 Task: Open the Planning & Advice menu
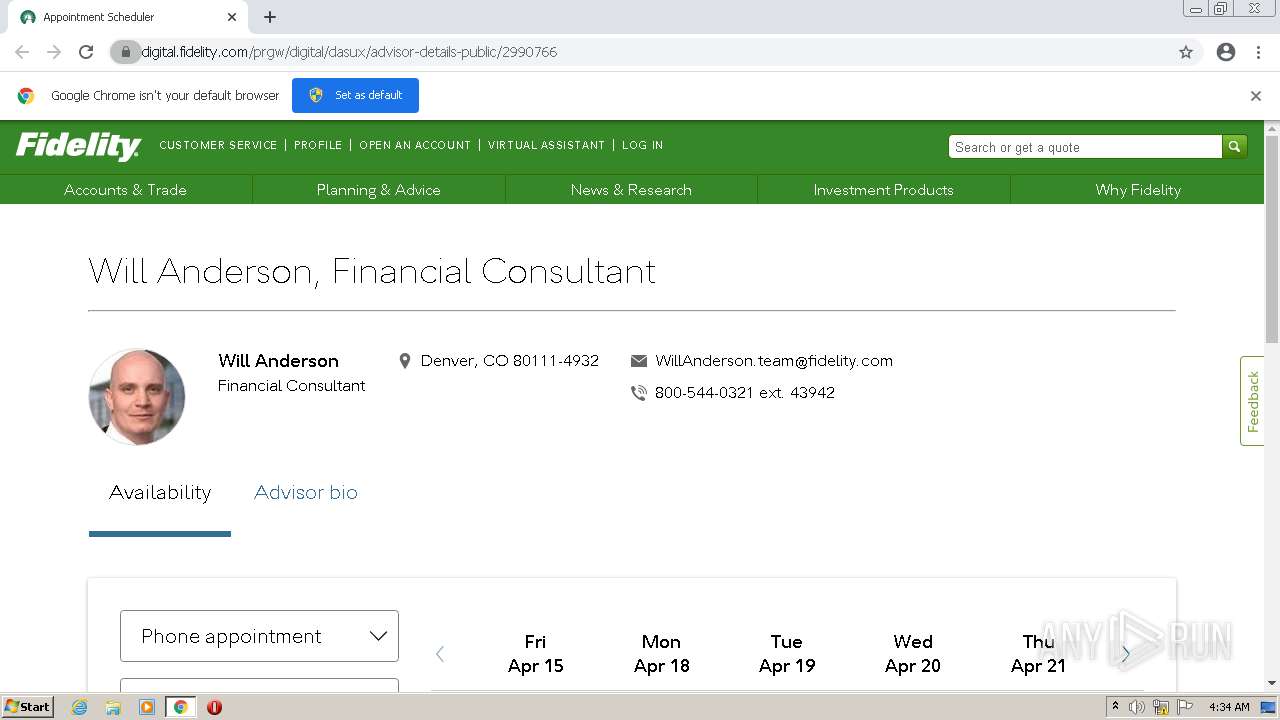point(378,190)
